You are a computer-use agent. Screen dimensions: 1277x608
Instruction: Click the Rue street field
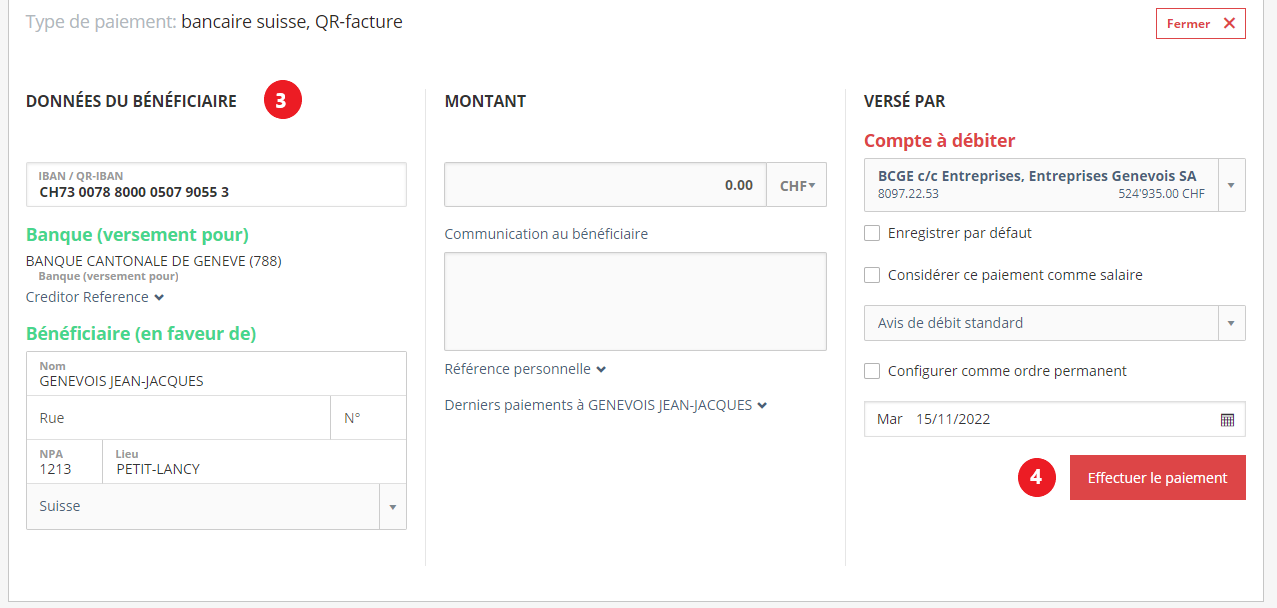point(178,418)
